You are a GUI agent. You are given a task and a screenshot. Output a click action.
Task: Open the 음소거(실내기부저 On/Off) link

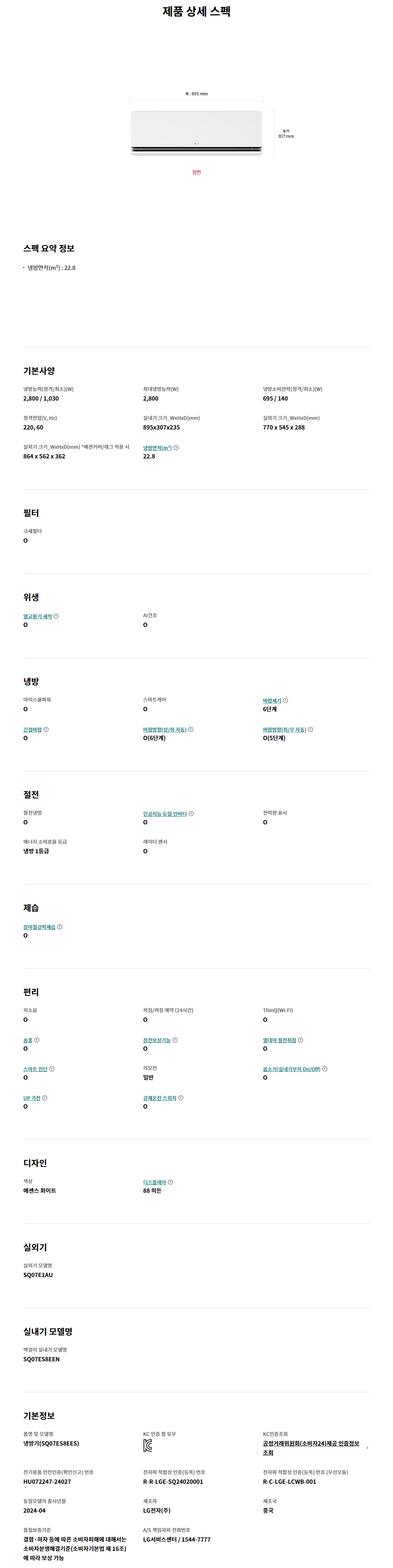[291, 1069]
